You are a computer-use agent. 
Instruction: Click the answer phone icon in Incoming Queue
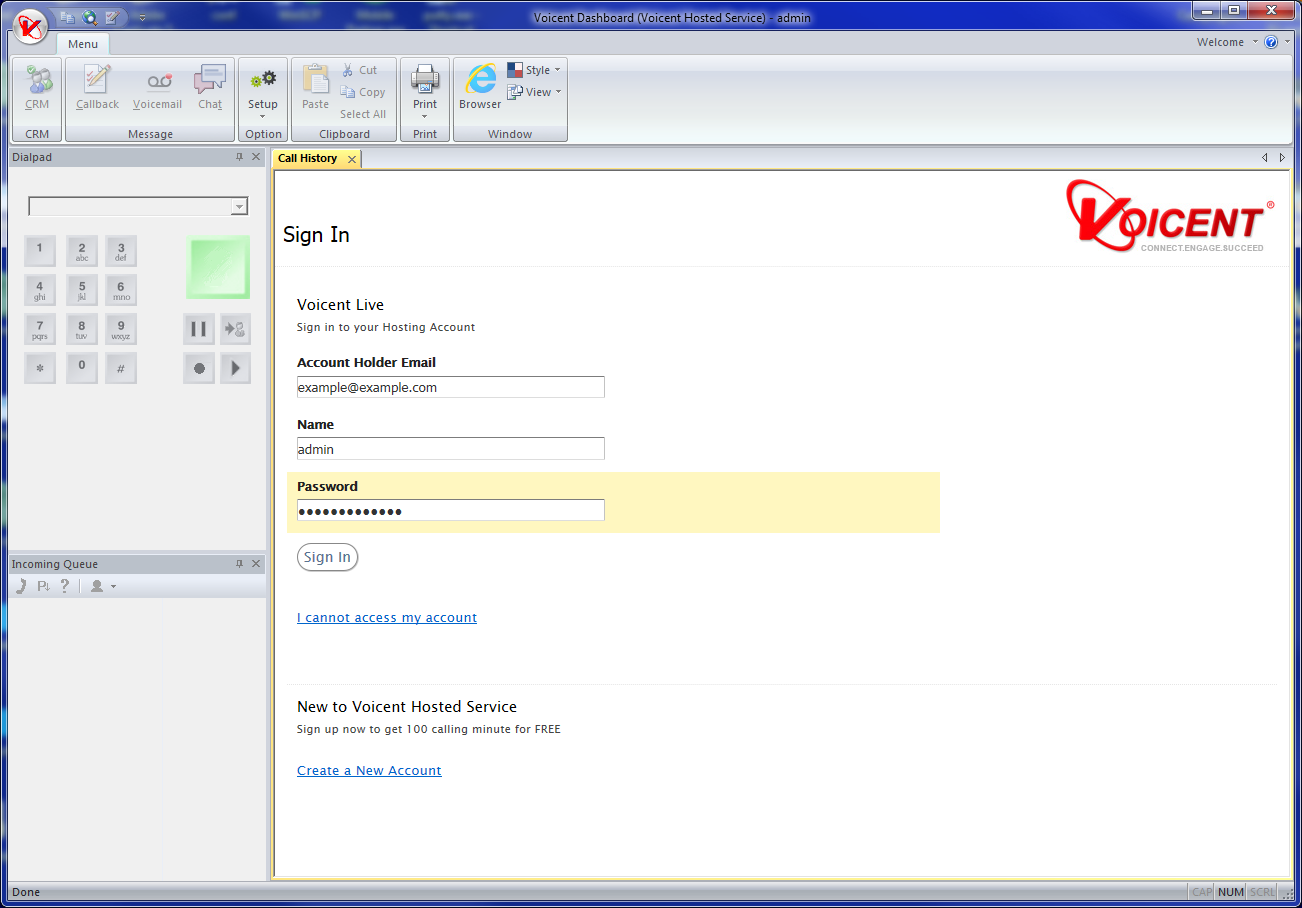pos(21,586)
